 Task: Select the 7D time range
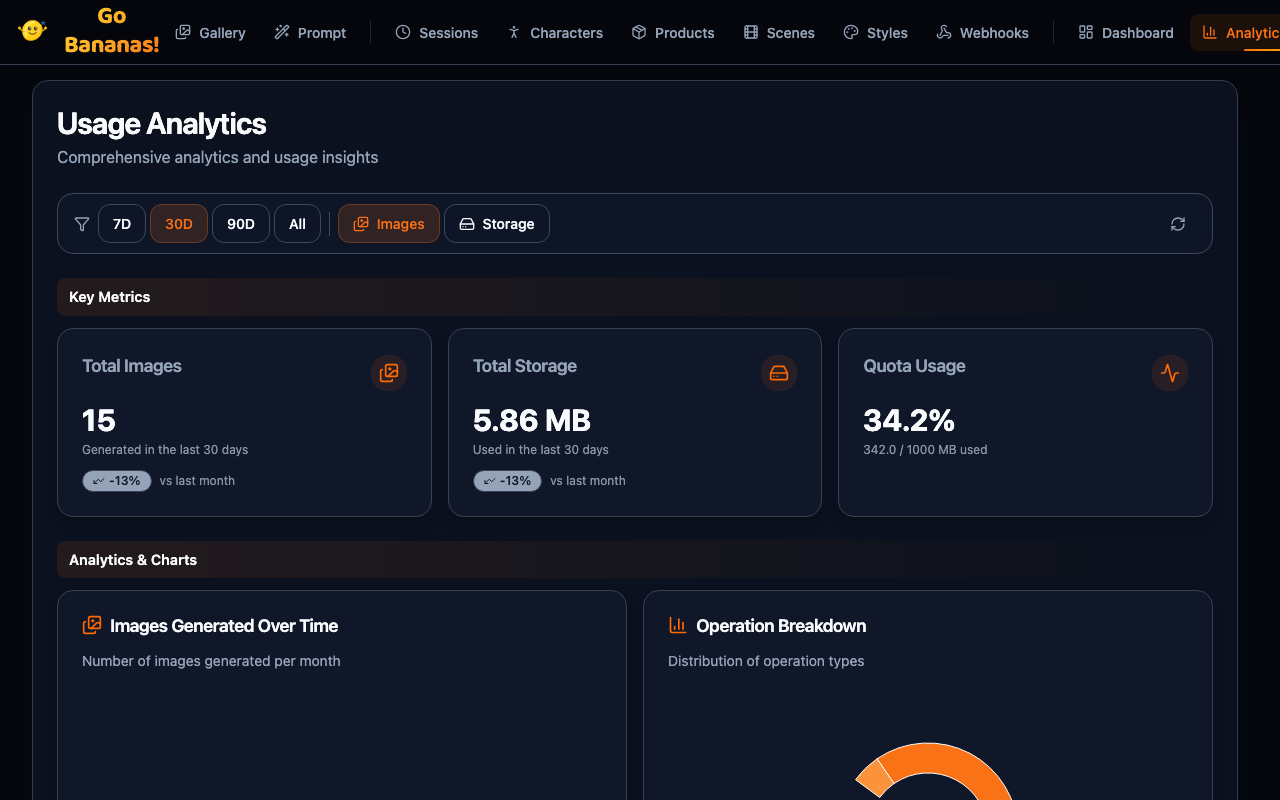point(122,224)
